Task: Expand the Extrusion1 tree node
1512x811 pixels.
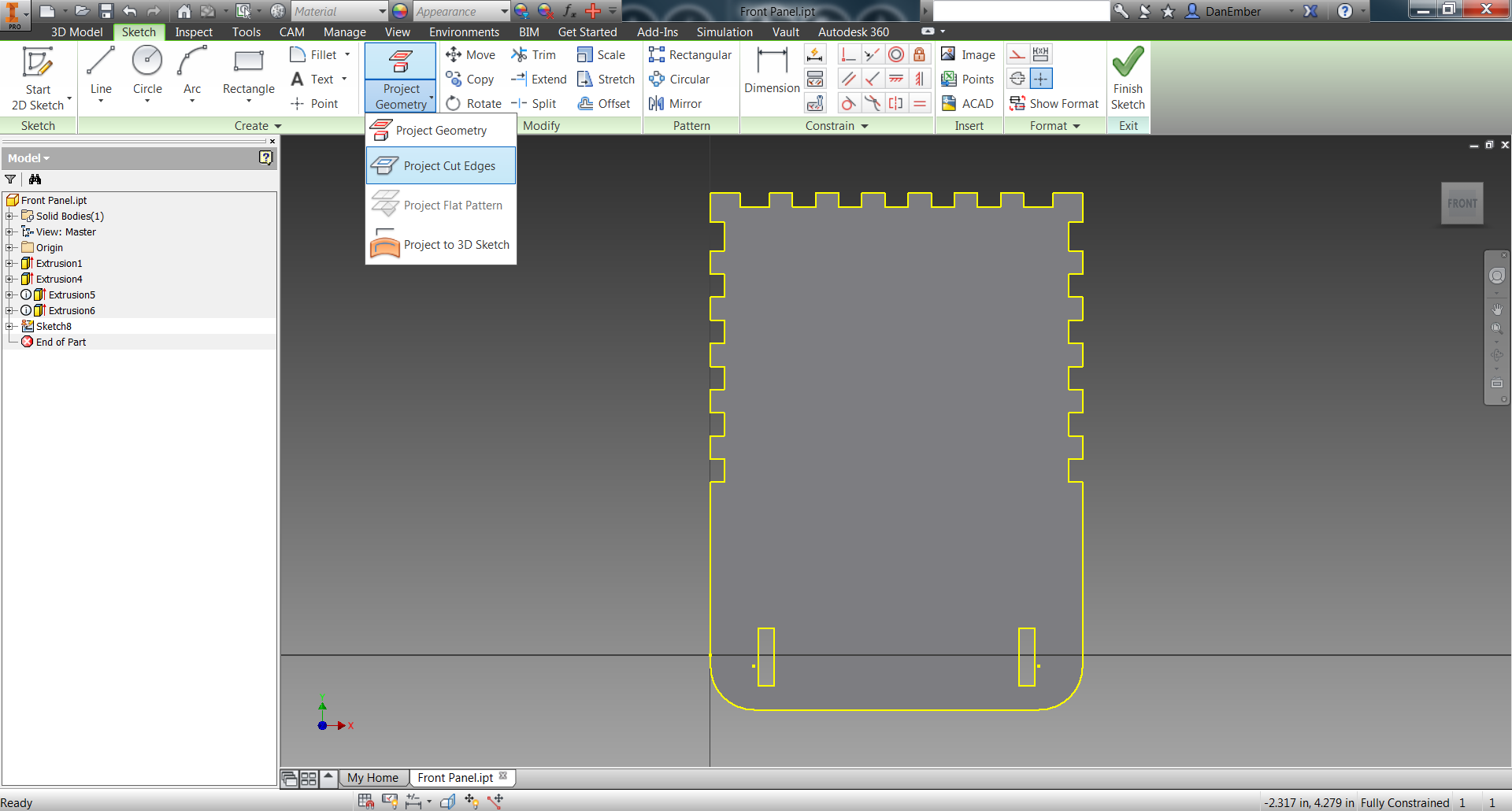Action: [x=9, y=263]
